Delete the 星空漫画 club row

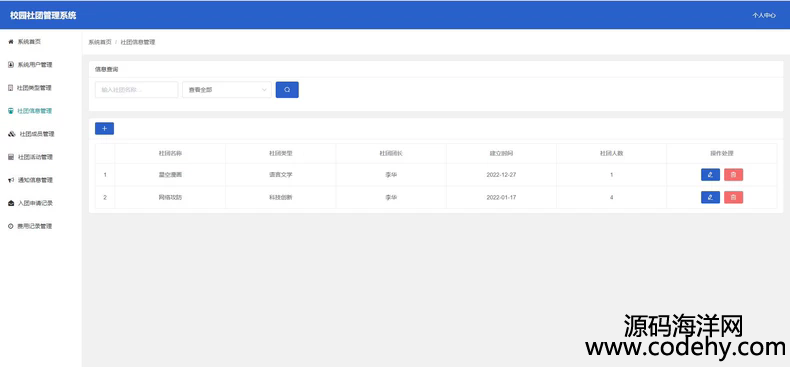click(733, 175)
